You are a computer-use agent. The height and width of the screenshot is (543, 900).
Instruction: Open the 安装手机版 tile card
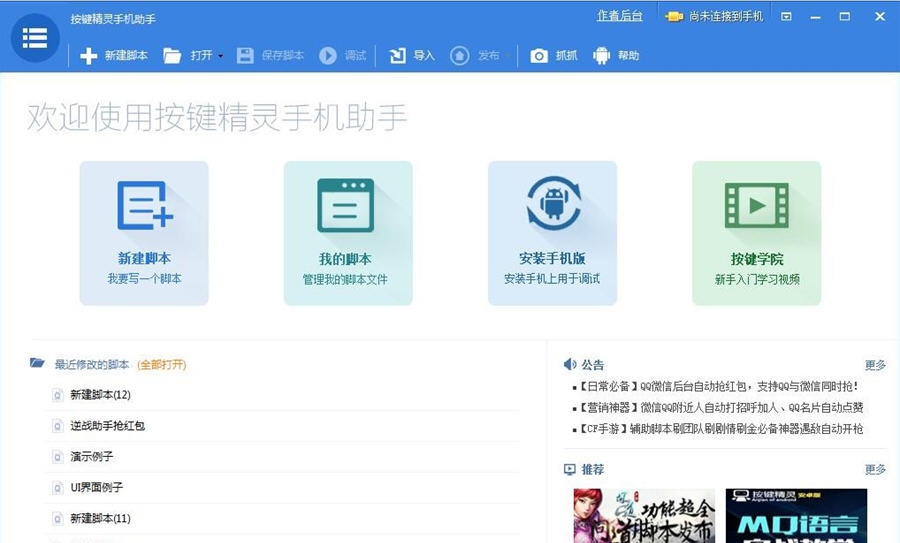pyautogui.click(x=552, y=233)
